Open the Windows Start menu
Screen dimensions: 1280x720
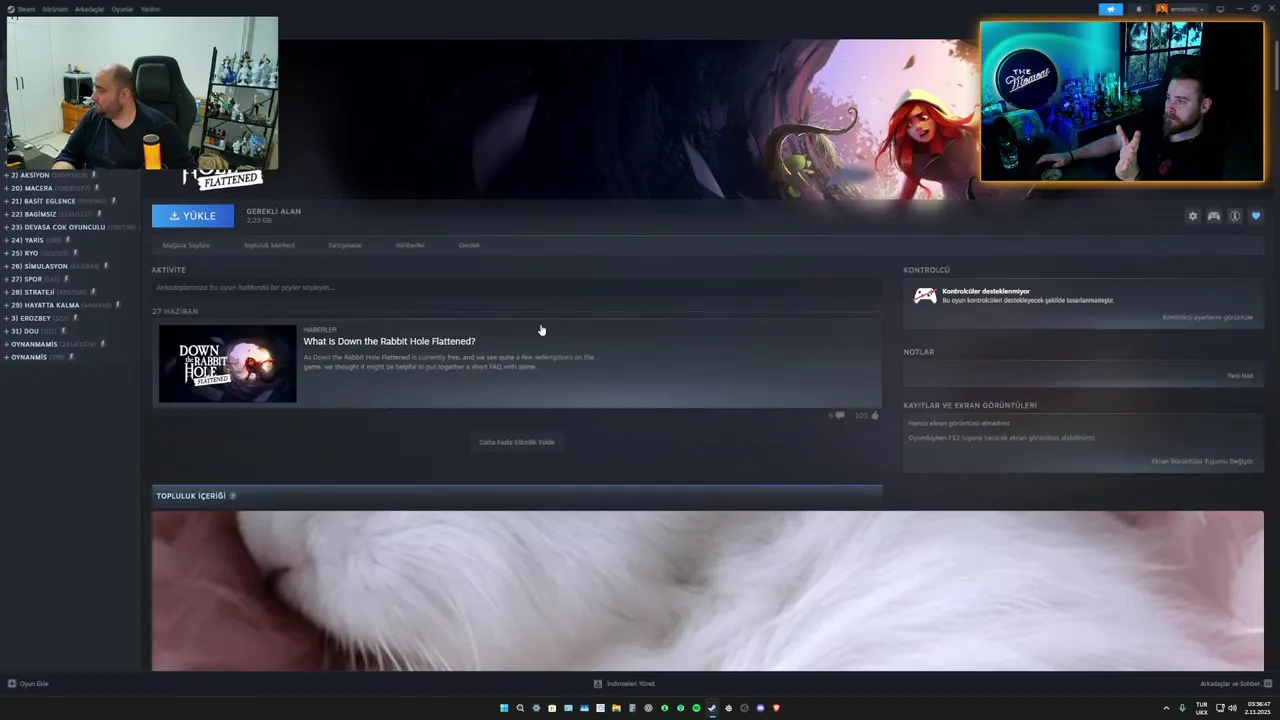click(x=504, y=708)
